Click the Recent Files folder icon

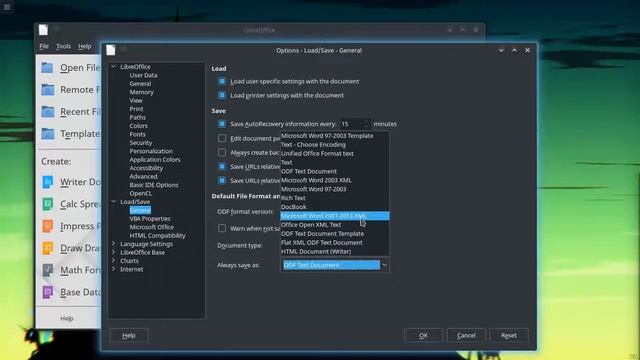pos(47,111)
